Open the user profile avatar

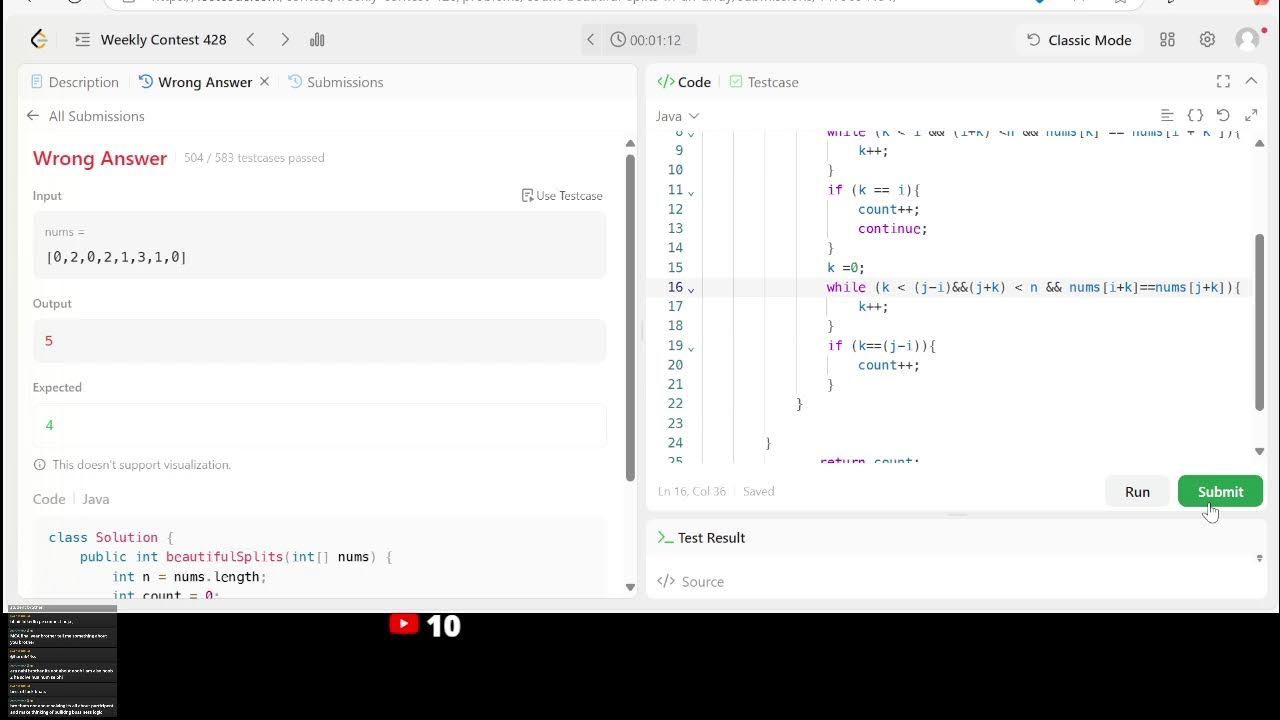(x=1247, y=40)
